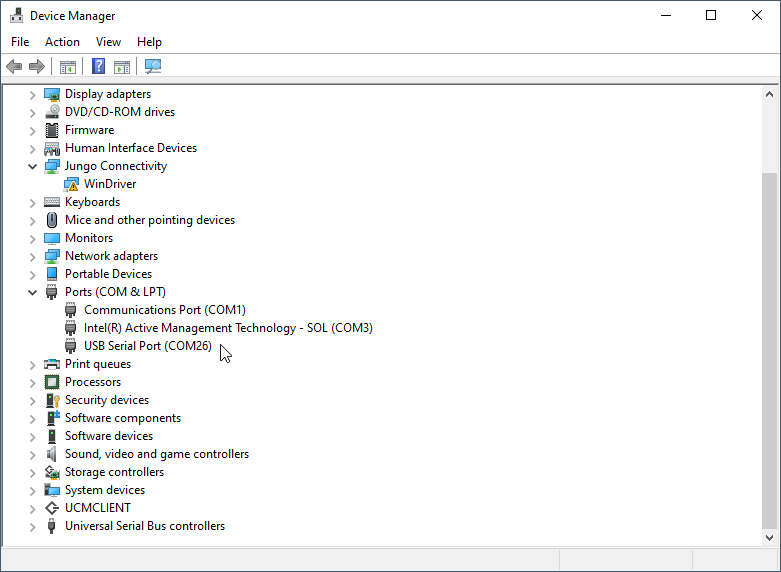Select USB Serial Port (COM26)
The width and height of the screenshot is (781, 572).
click(x=148, y=346)
